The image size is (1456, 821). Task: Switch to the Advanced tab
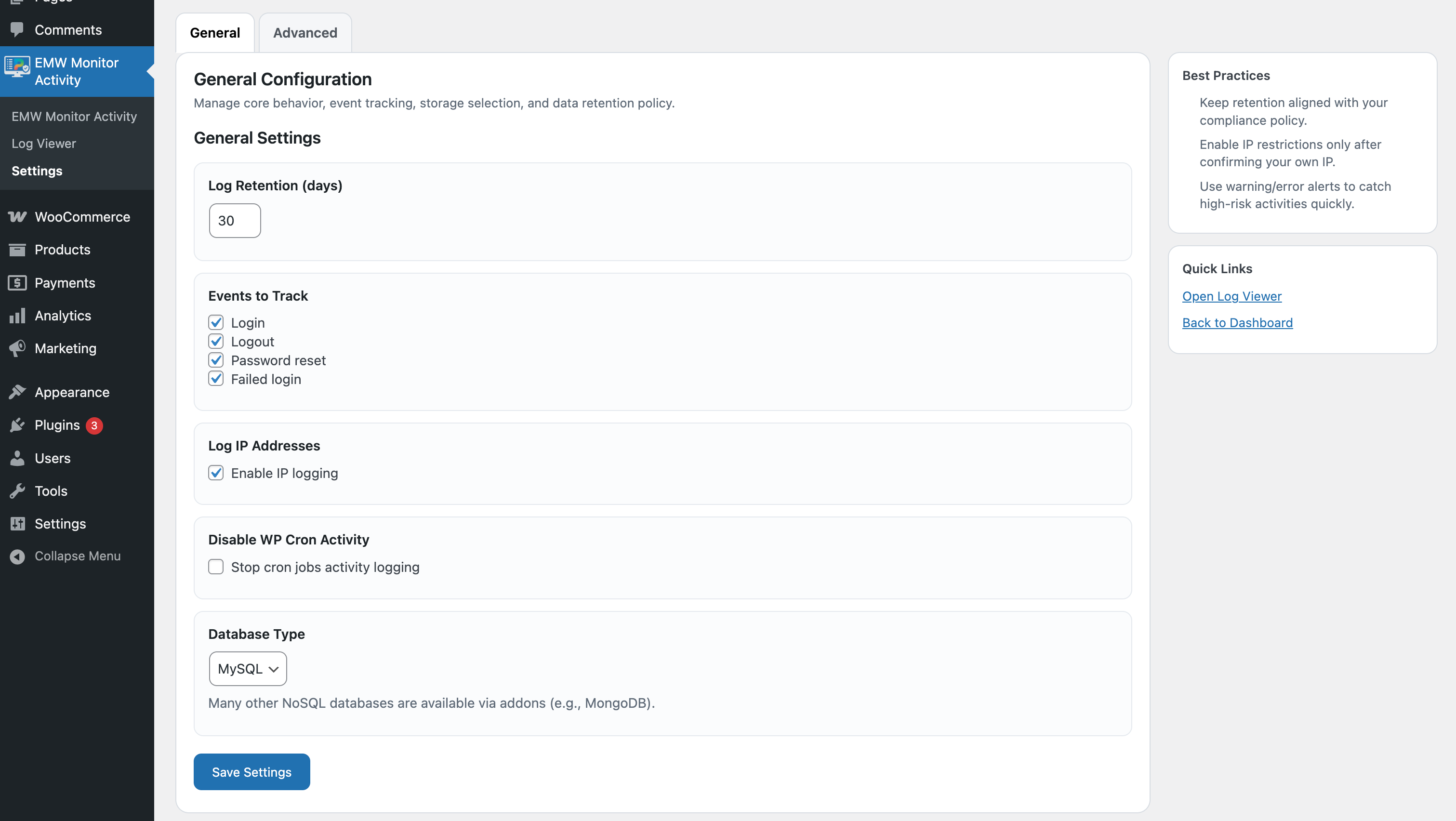click(304, 33)
